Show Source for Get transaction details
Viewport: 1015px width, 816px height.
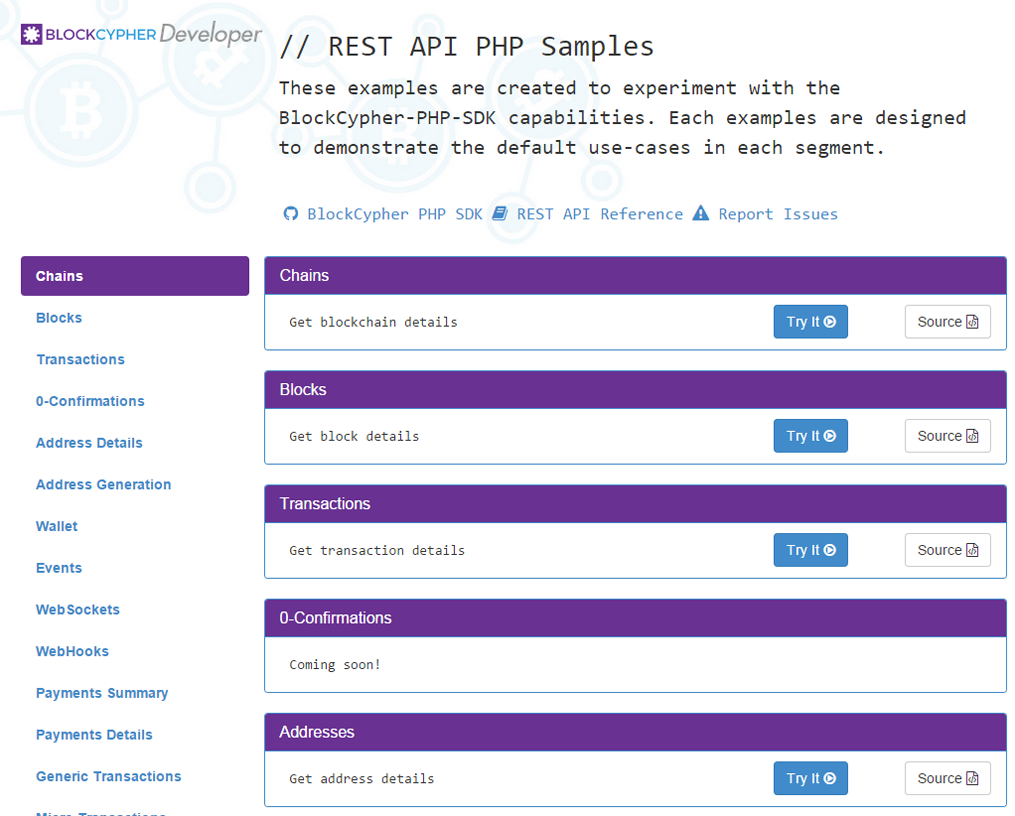click(947, 550)
